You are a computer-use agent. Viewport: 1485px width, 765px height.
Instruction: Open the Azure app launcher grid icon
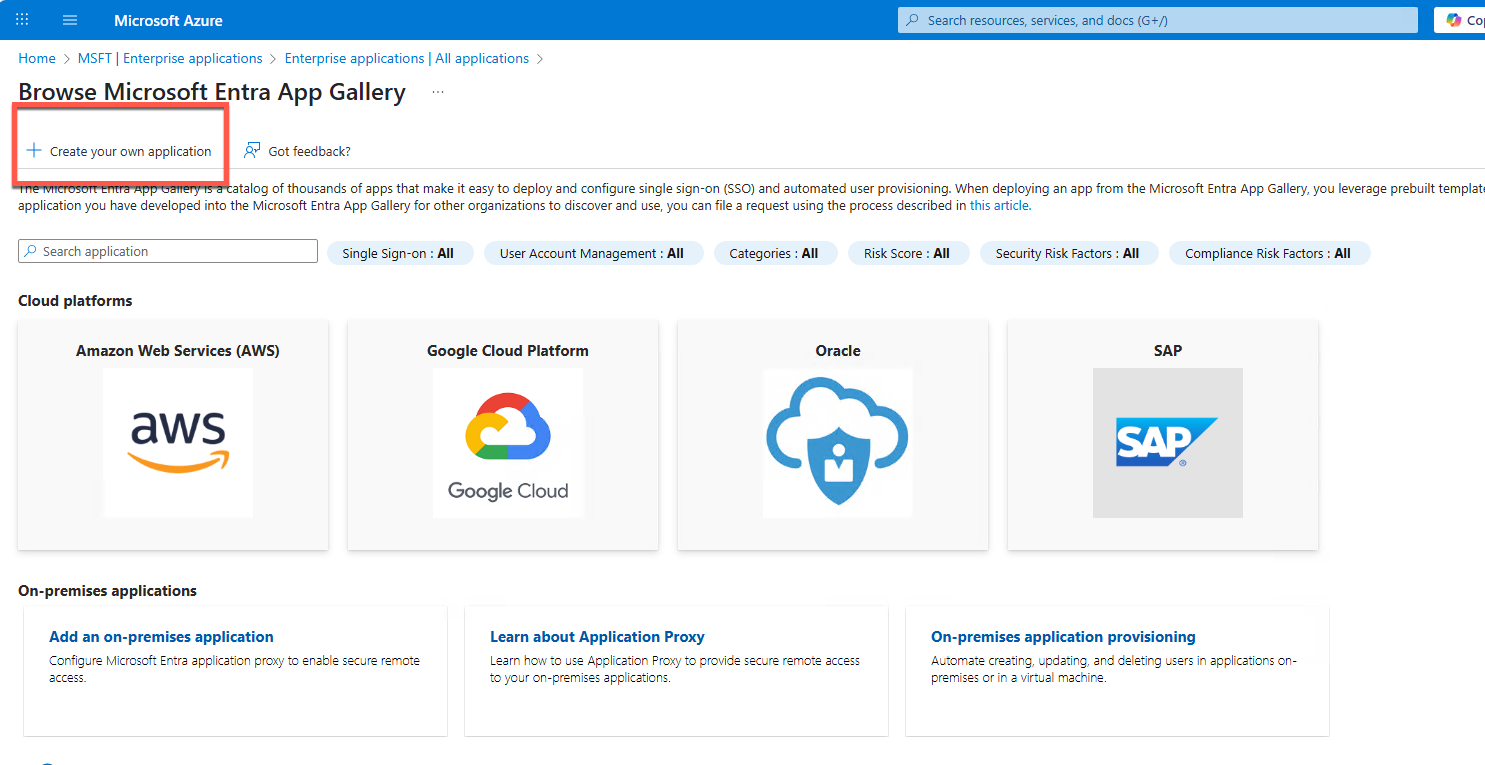[22, 20]
